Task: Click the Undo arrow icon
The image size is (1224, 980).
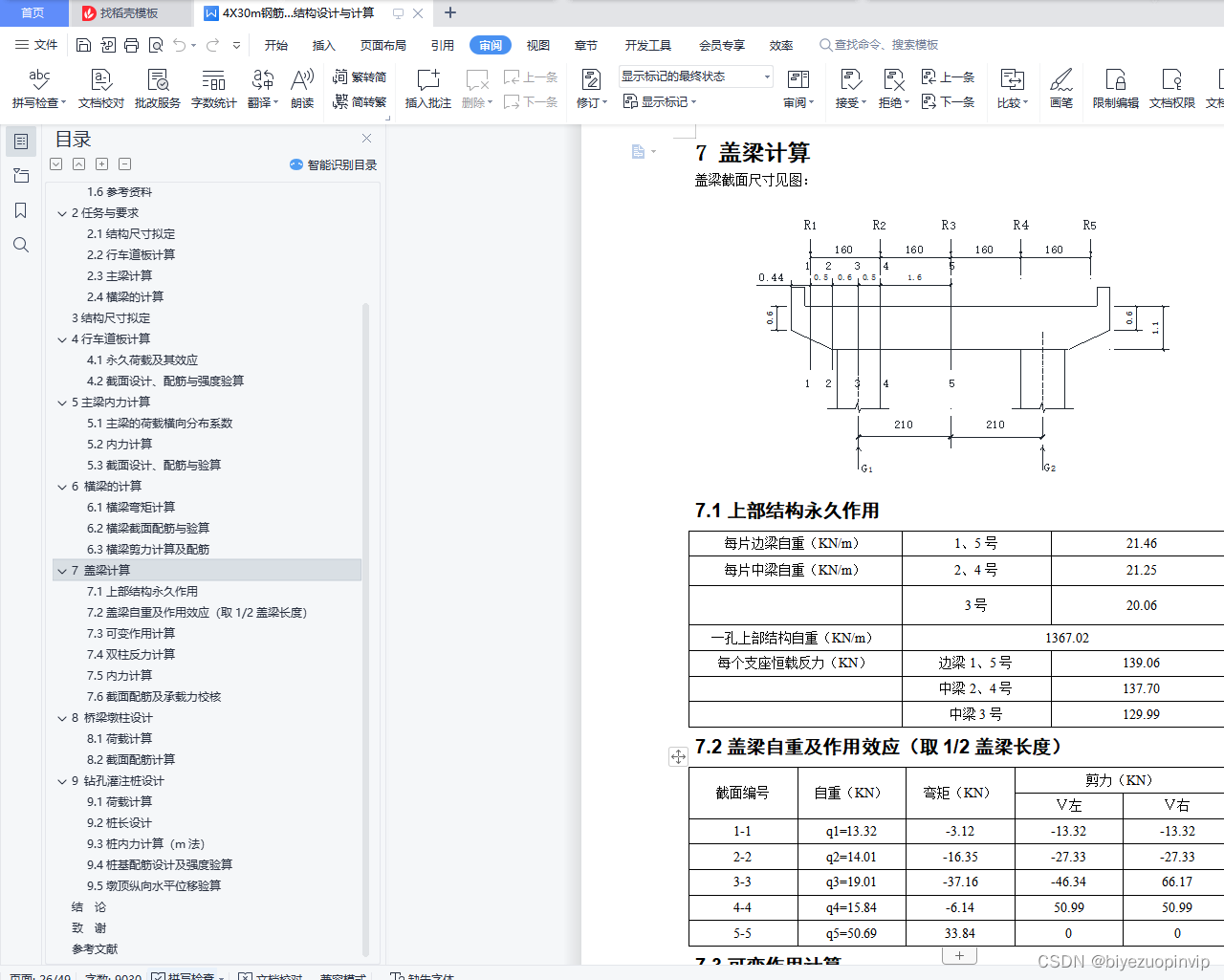Action: tap(179, 45)
